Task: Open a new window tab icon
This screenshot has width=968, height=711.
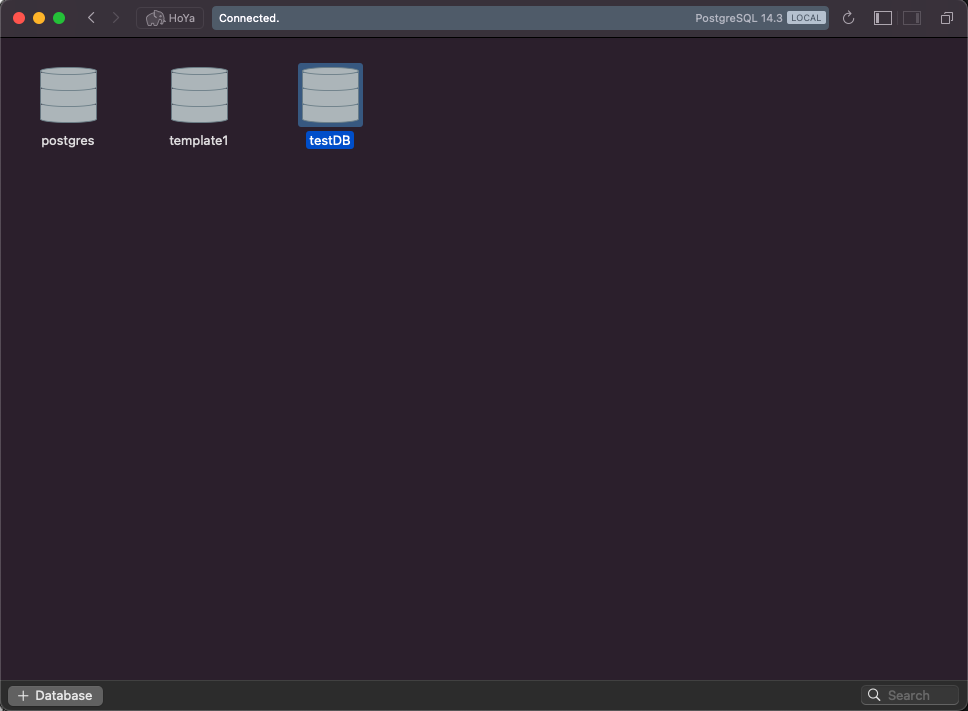Action: [x=946, y=18]
